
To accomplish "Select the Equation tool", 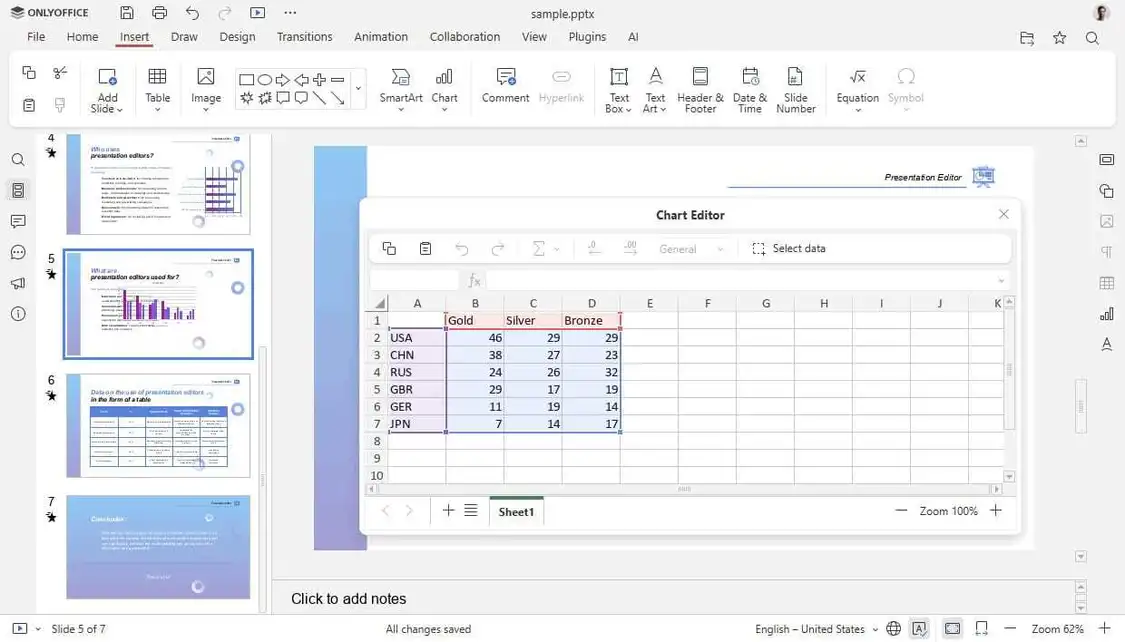I will (x=856, y=88).
